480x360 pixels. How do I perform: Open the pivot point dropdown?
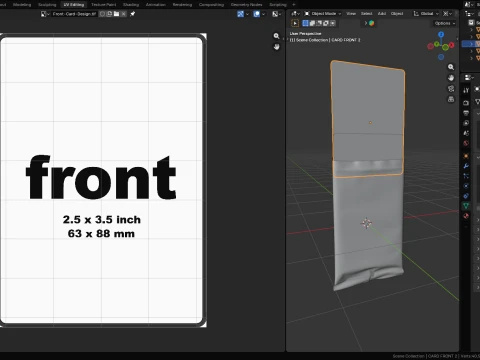(447, 14)
